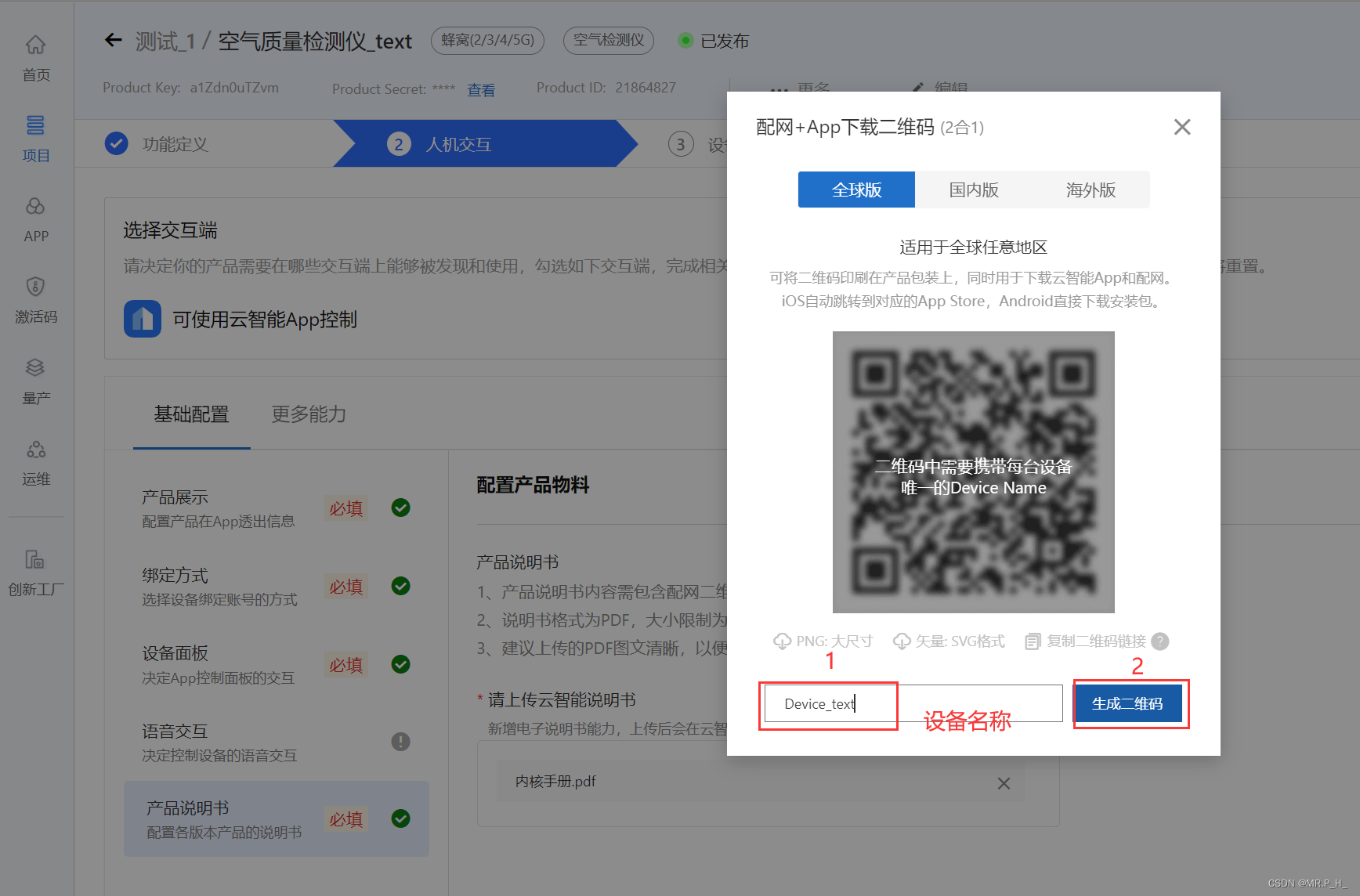Click the 功能定义 step check icon
This screenshot has width=1360, height=896.
[117, 143]
